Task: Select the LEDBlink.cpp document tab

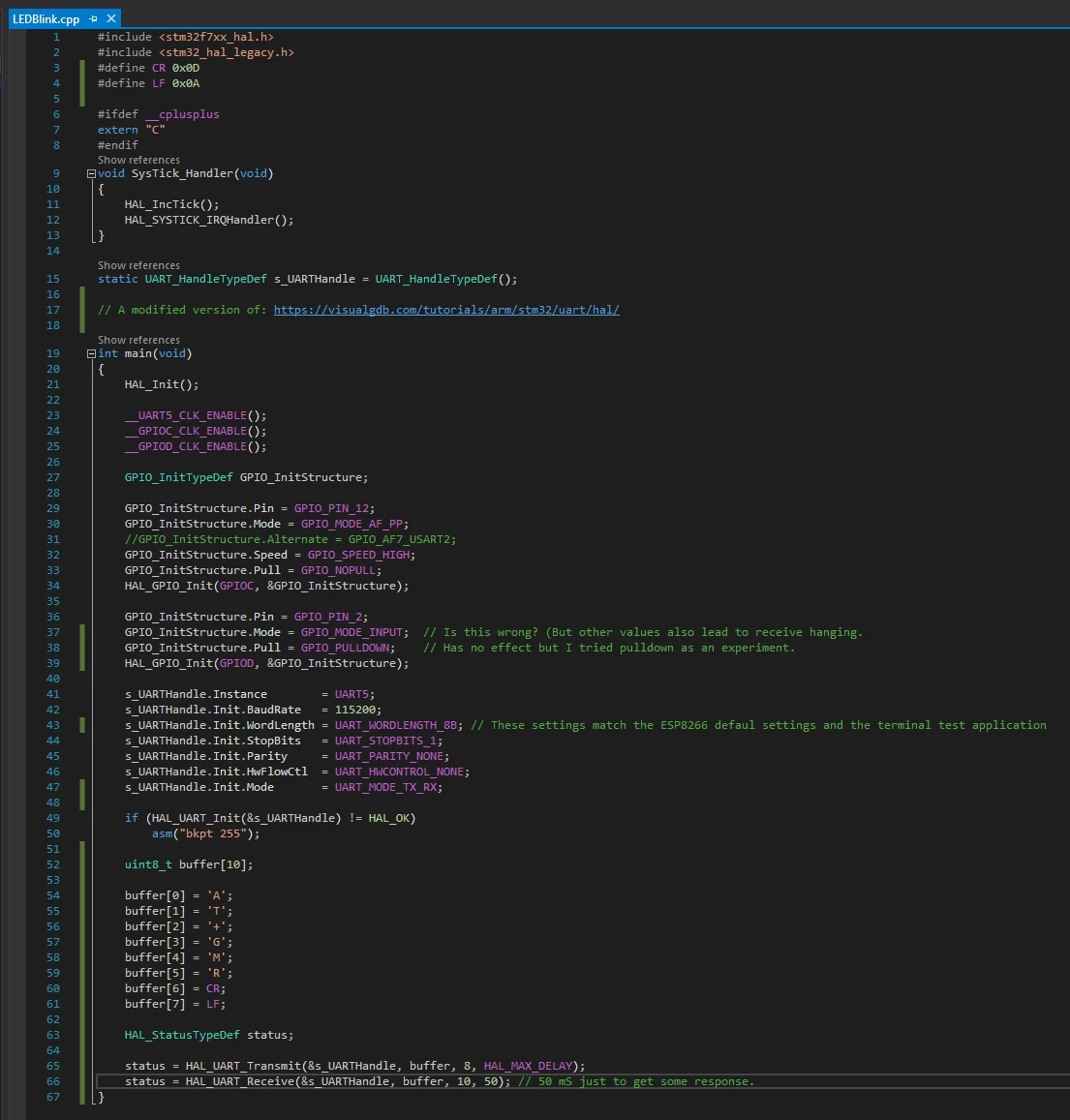Action: click(46, 19)
